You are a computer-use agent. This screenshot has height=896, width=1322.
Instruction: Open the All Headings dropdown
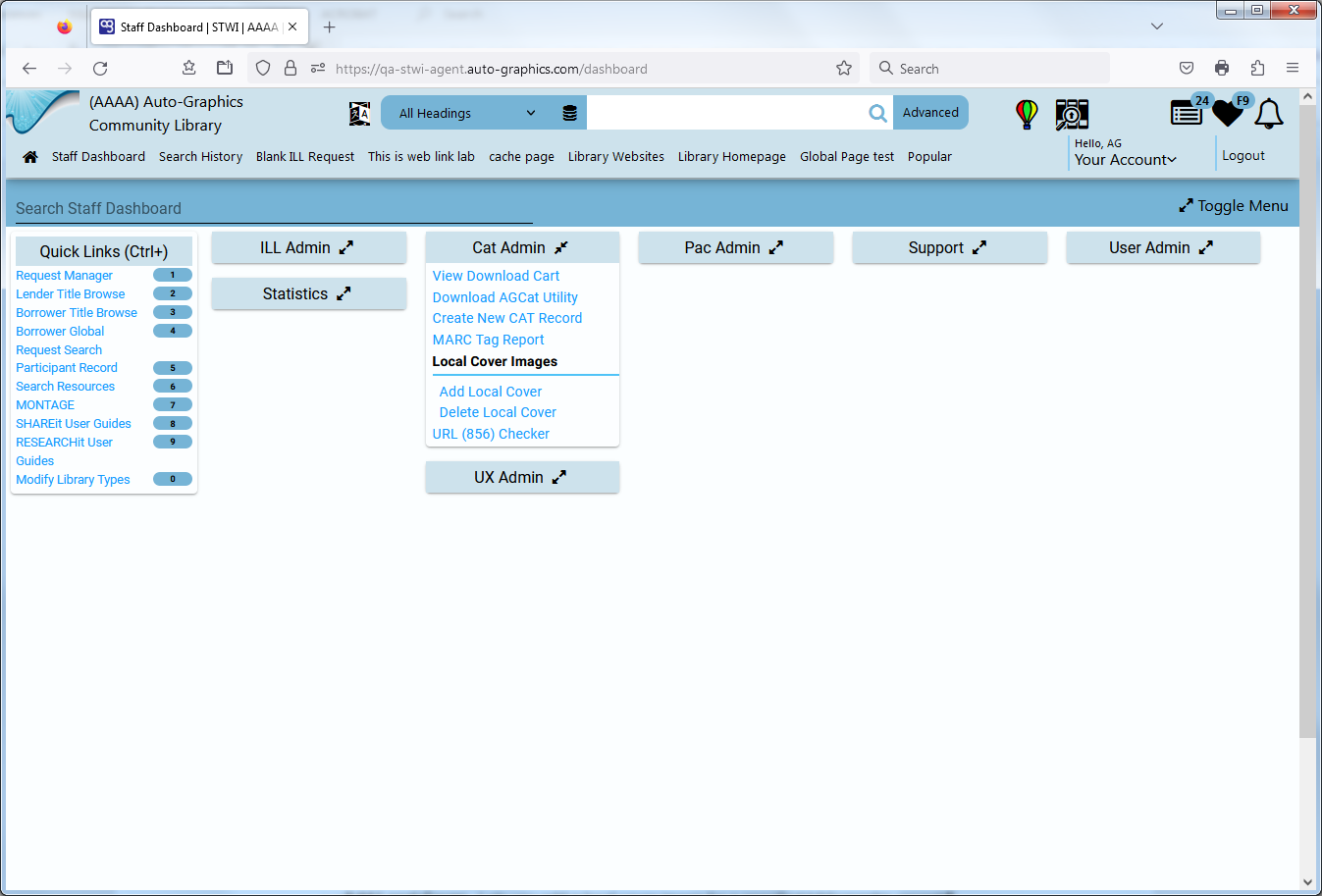pyautogui.click(x=467, y=113)
